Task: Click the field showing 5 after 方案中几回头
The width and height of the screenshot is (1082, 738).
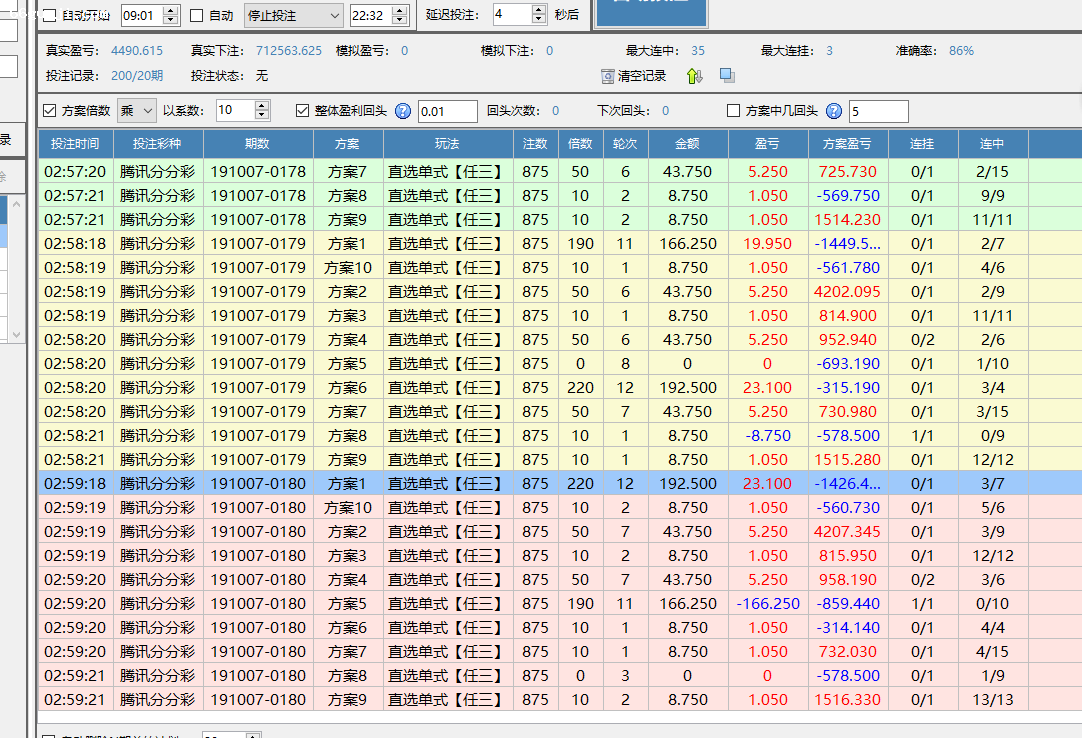Action: pos(878,111)
